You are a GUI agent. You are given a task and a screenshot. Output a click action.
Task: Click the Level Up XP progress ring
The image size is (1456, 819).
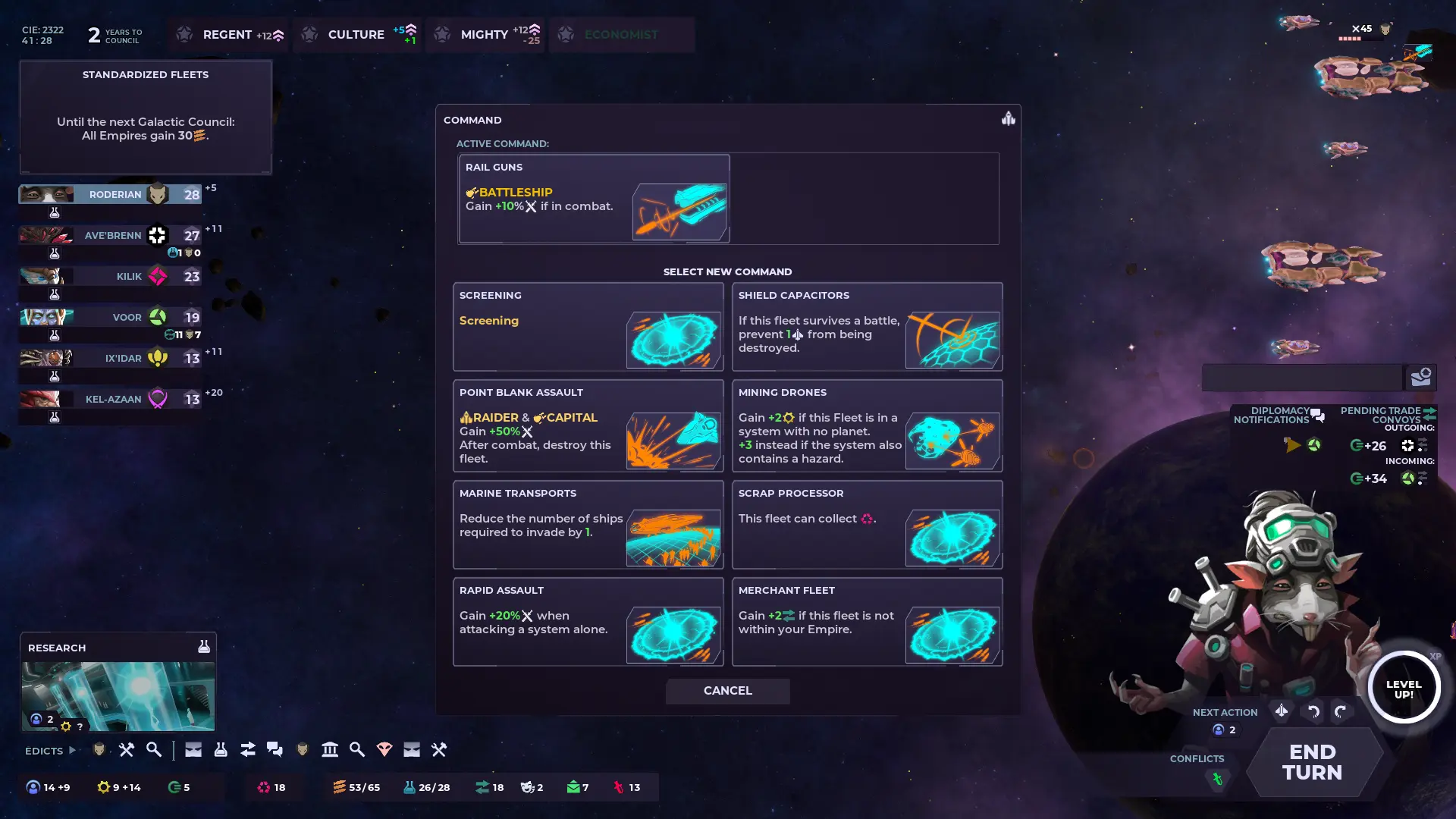point(1404,688)
